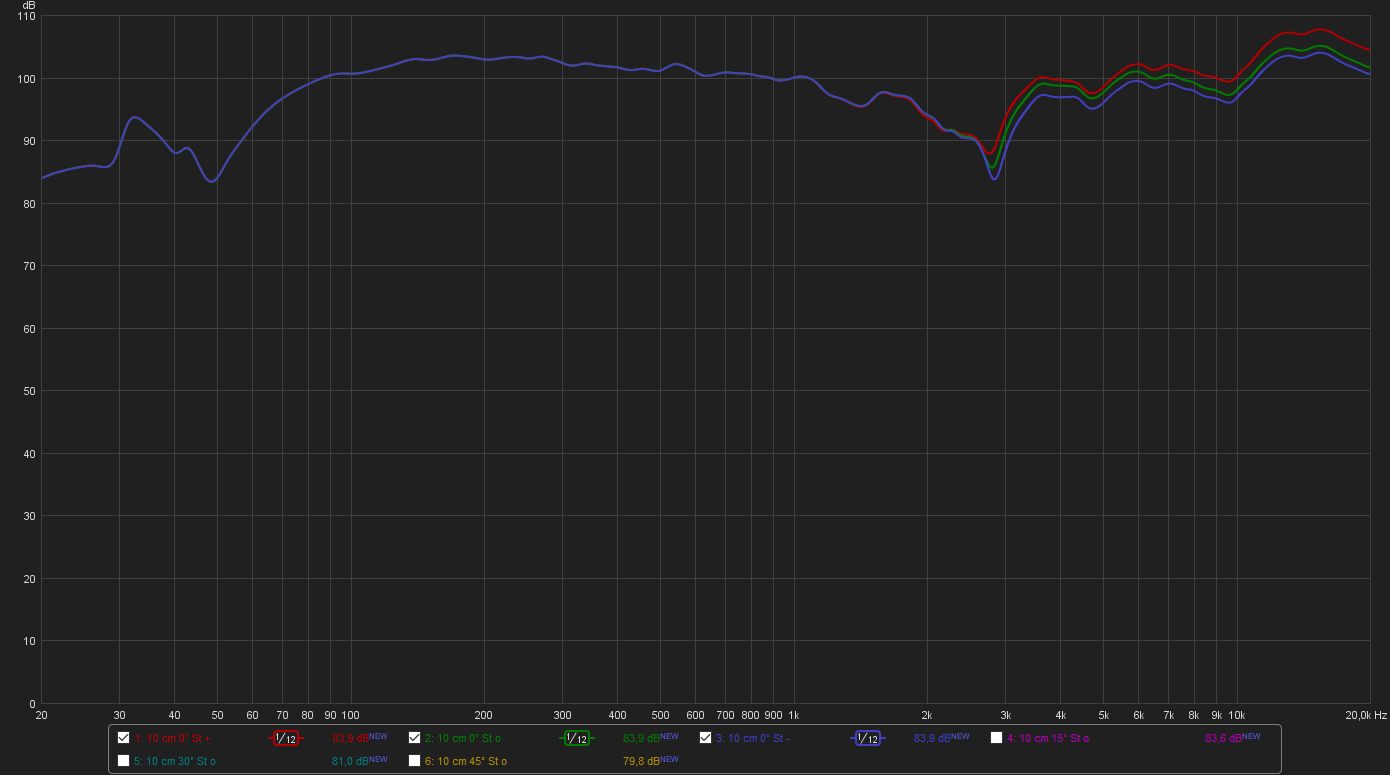1390x775 pixels.
Task: Click the 10k label on the frequency axis
Action: point(1236,715)
